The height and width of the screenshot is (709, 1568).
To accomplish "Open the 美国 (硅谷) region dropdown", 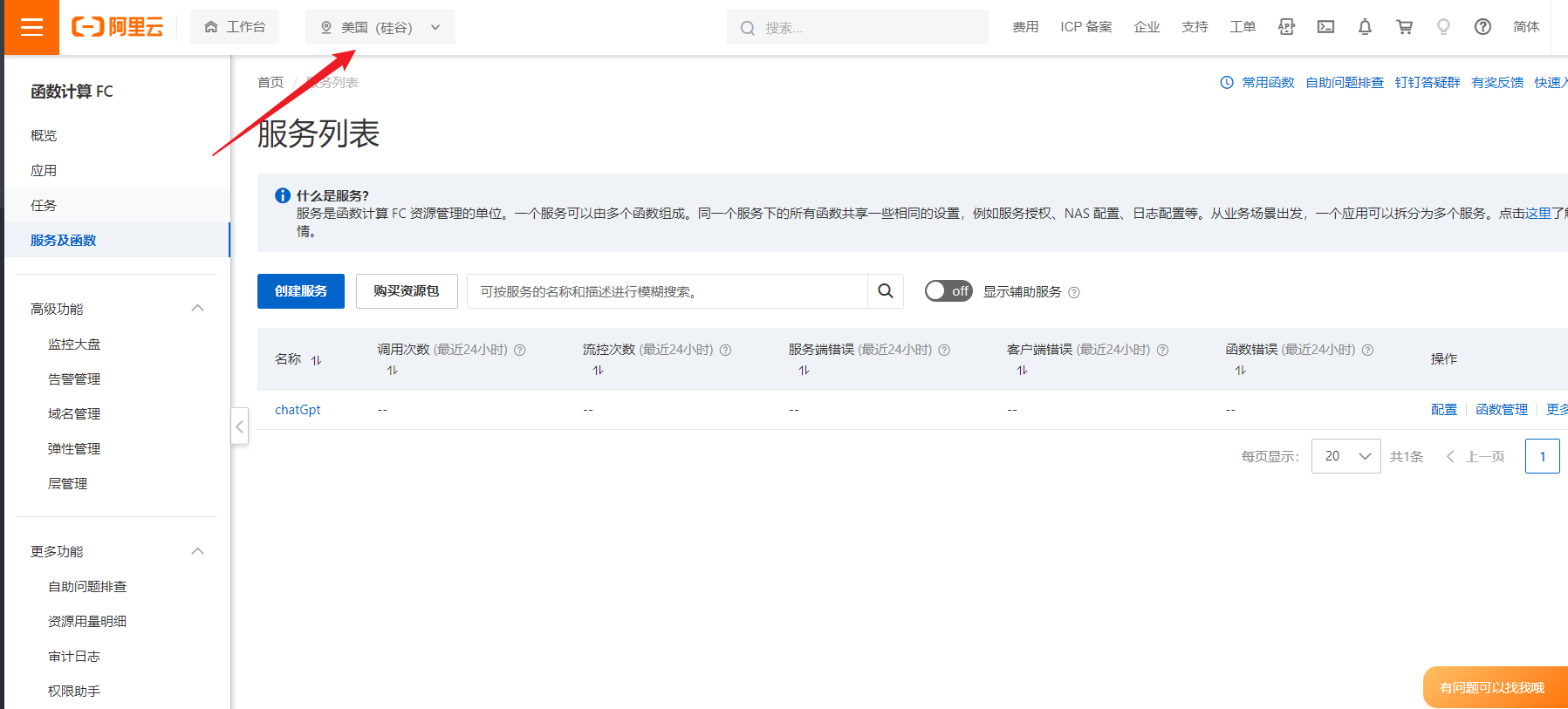I will click(380, 27).
